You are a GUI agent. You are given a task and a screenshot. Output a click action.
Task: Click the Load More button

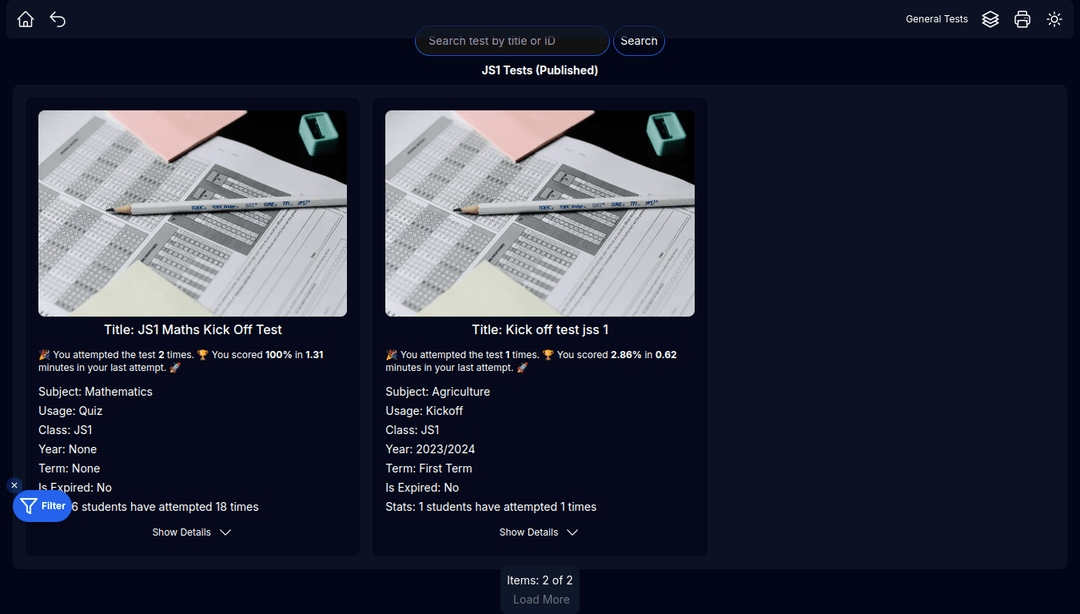pos(541,599)
